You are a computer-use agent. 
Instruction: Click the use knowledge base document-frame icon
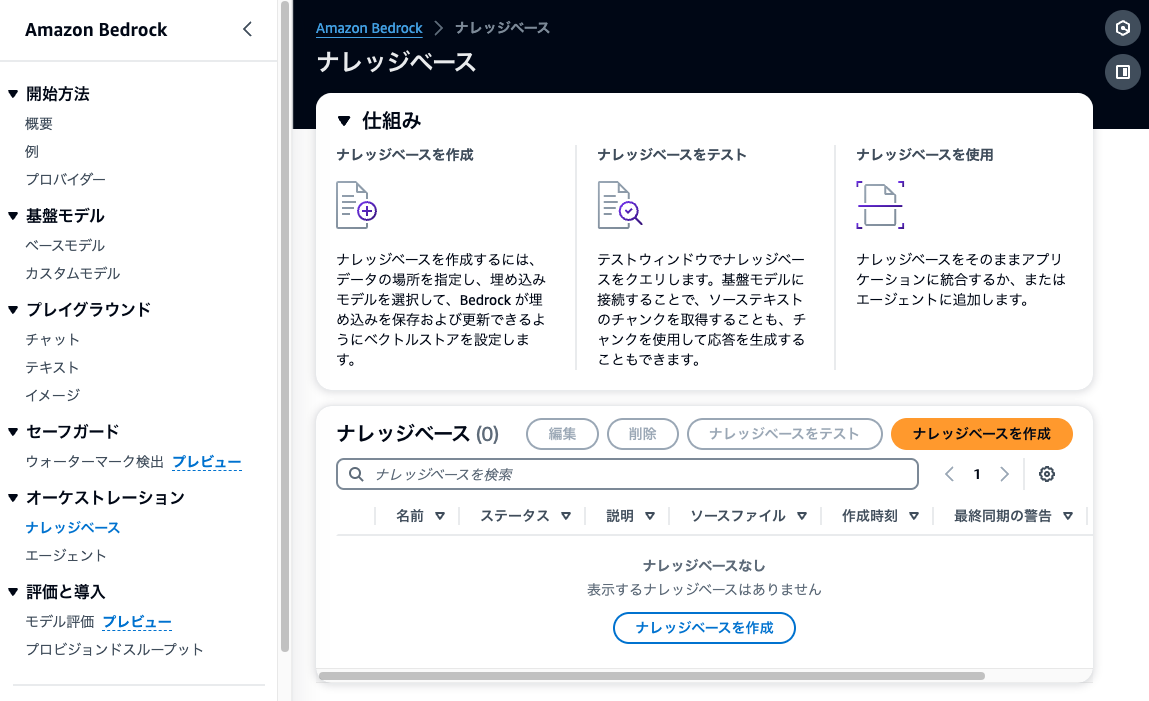tap(880, 205)
